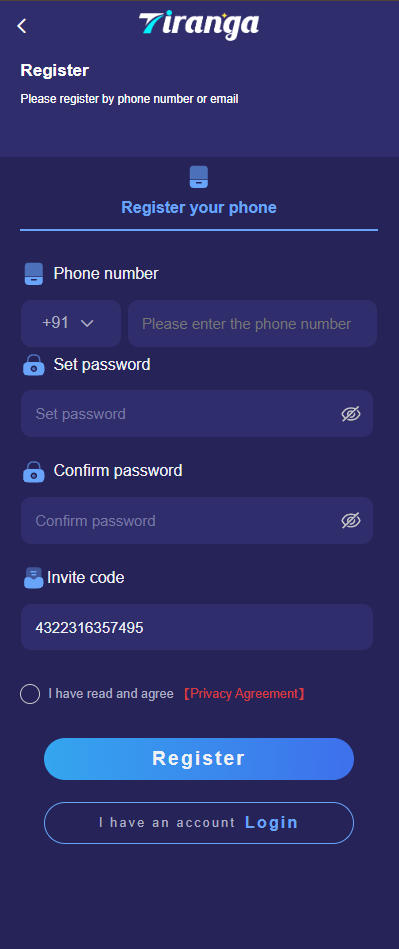399x949 pixels.
Task: Show password in Set password field
Action: point(351,414)
